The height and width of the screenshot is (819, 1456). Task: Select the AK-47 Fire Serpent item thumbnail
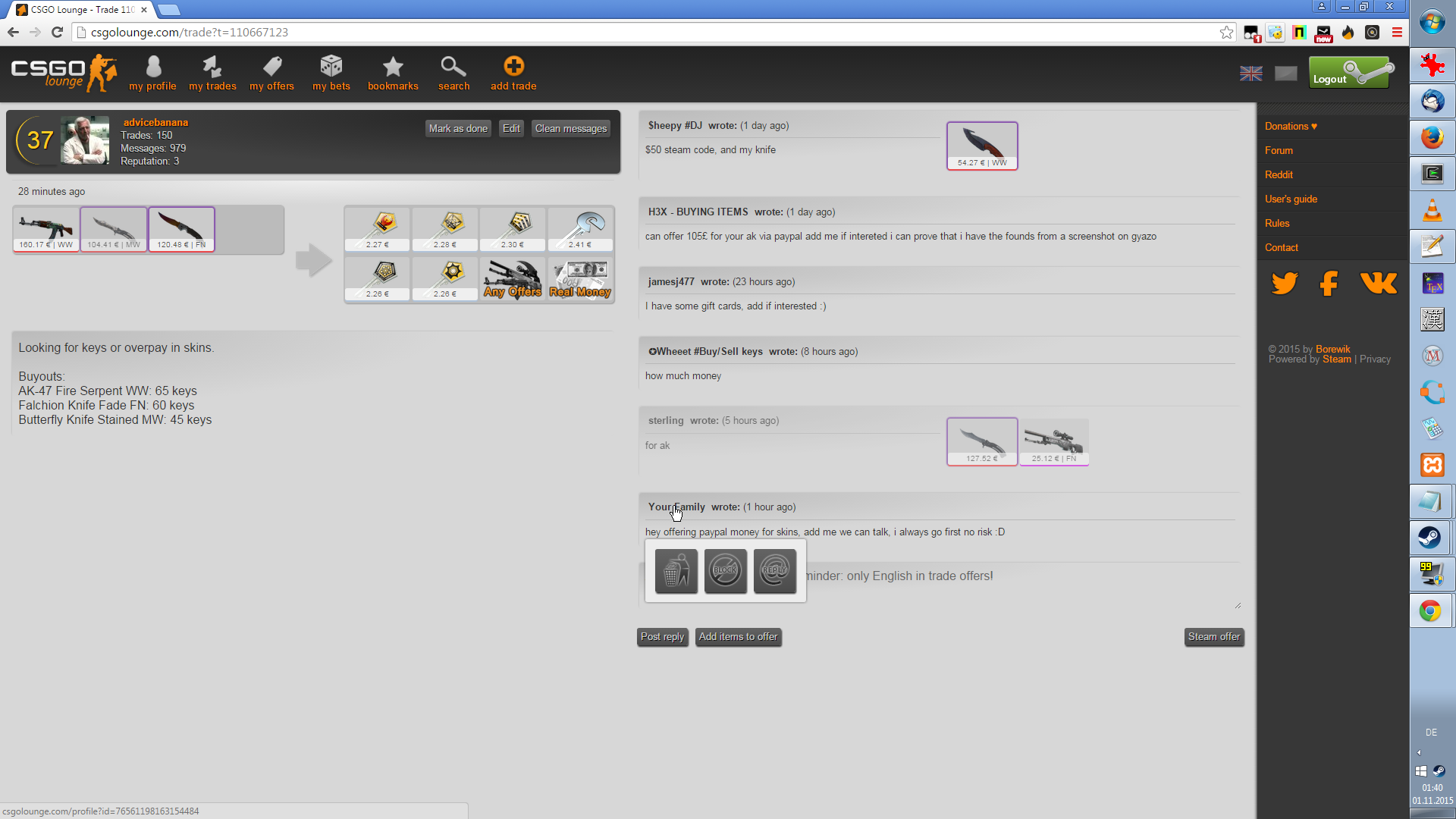(x=46, y=228)
